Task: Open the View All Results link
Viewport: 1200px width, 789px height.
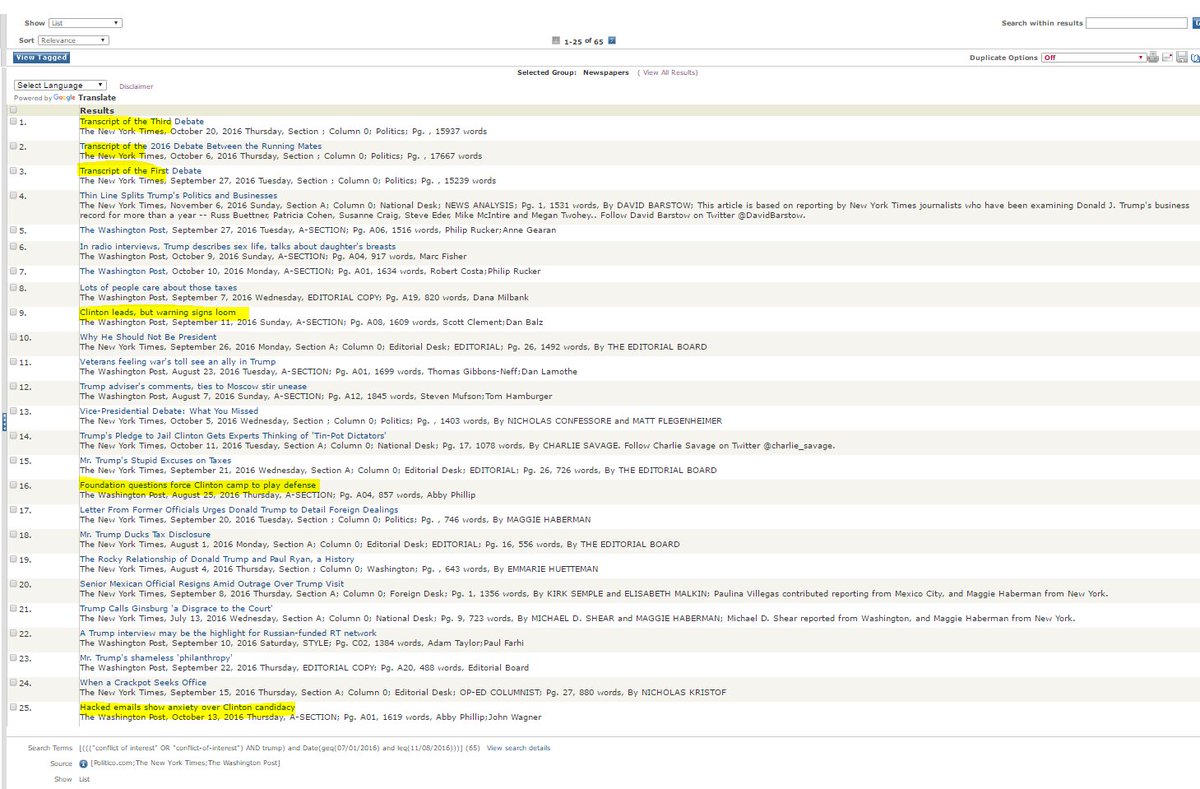Action: pos(670,72)
